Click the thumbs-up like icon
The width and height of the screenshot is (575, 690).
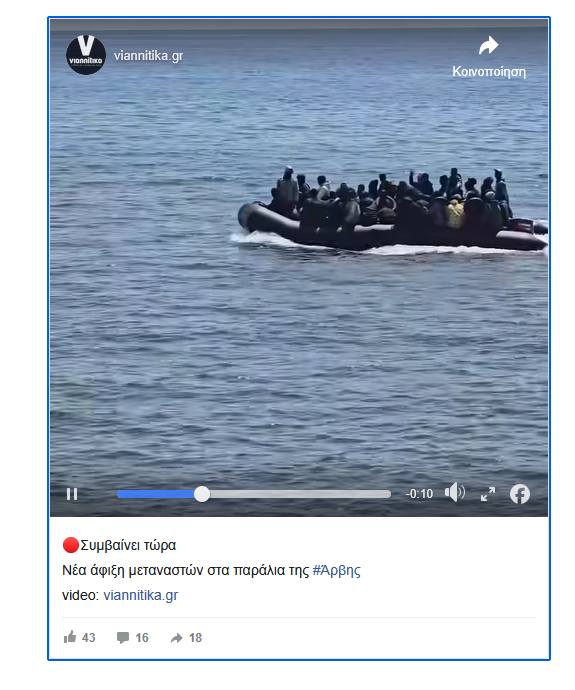coord(70,637)
